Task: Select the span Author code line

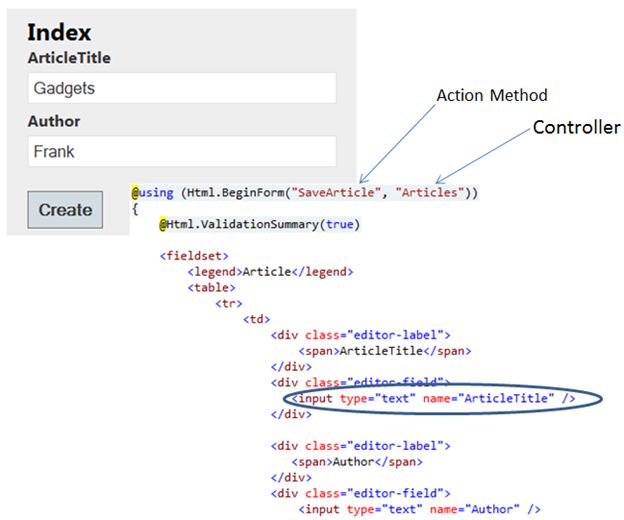Action: (x=357, y=462)
